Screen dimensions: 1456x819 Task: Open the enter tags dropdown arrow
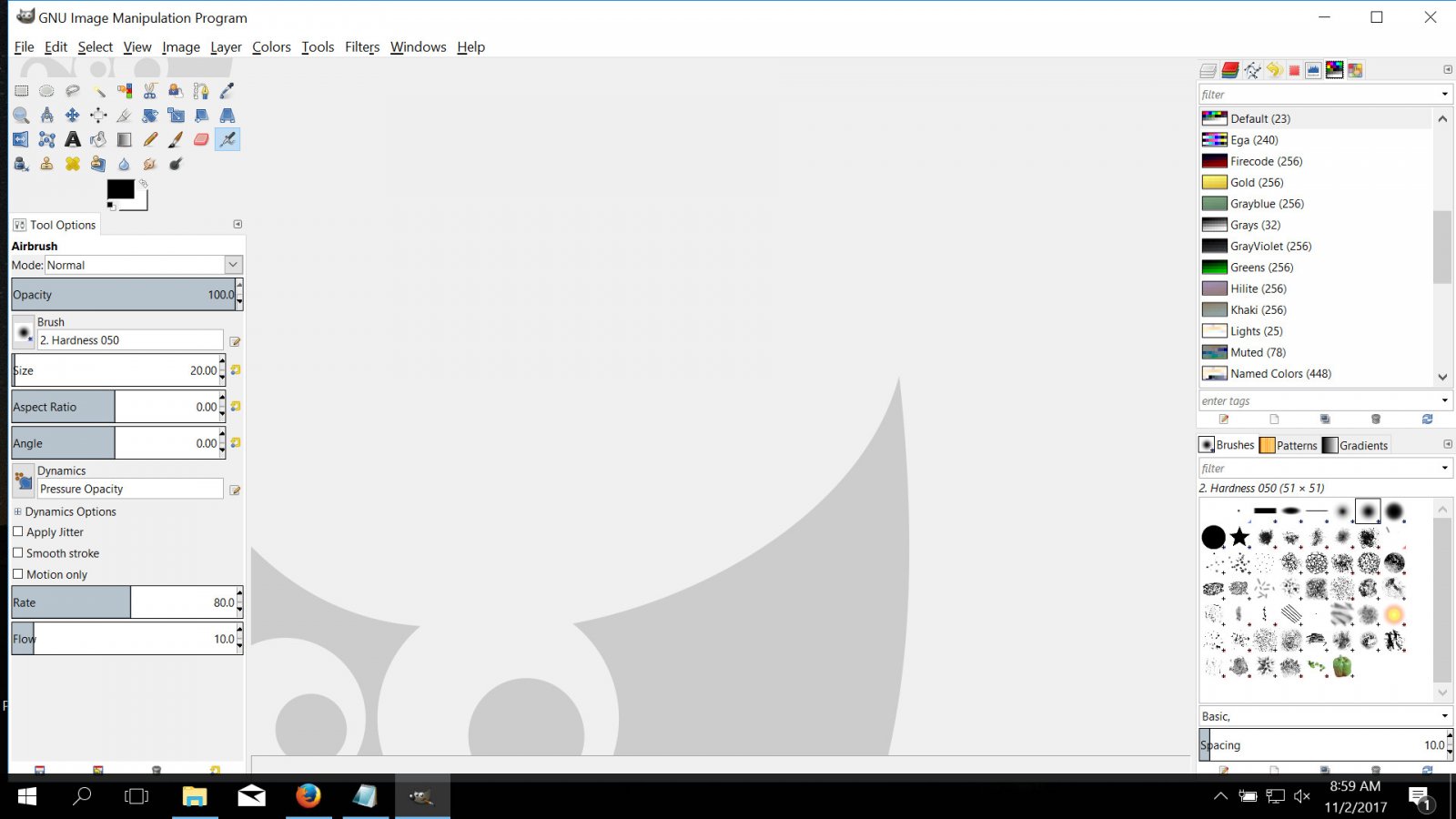click(x=1444, y=400)
